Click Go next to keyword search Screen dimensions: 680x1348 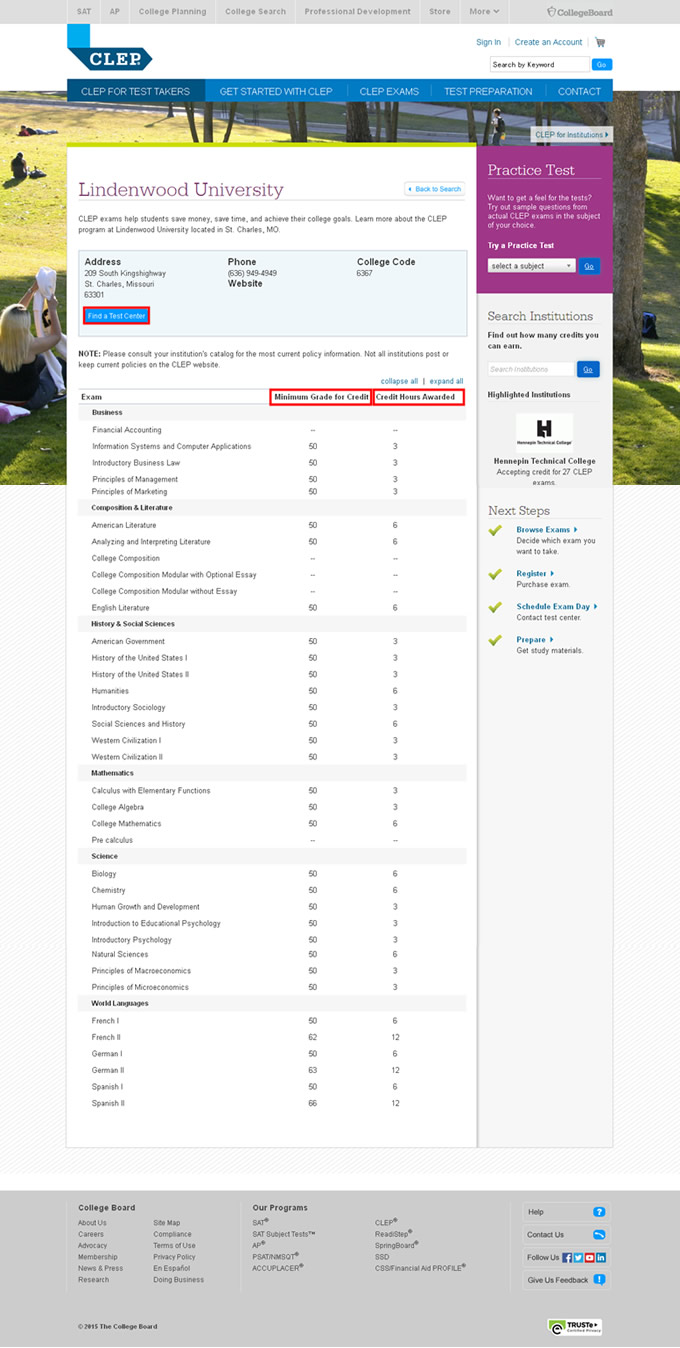pos(601,64)
